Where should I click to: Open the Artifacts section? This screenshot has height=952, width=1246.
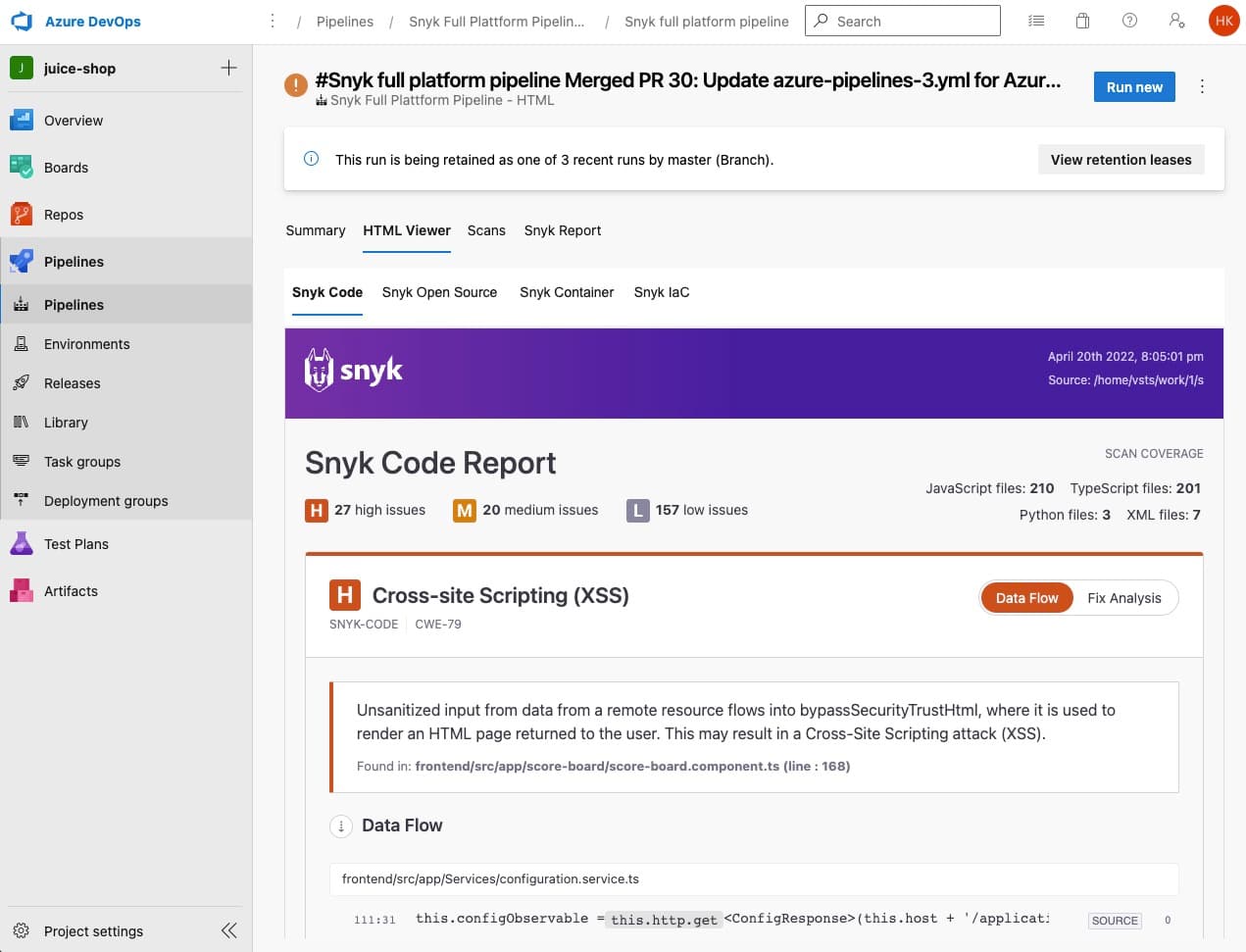(x=71, y=591)
